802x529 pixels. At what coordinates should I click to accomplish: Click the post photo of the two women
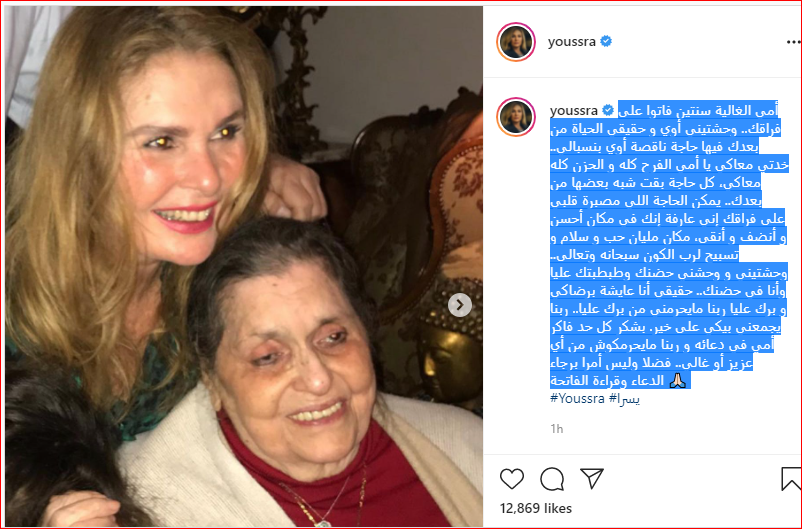[244, 267]
